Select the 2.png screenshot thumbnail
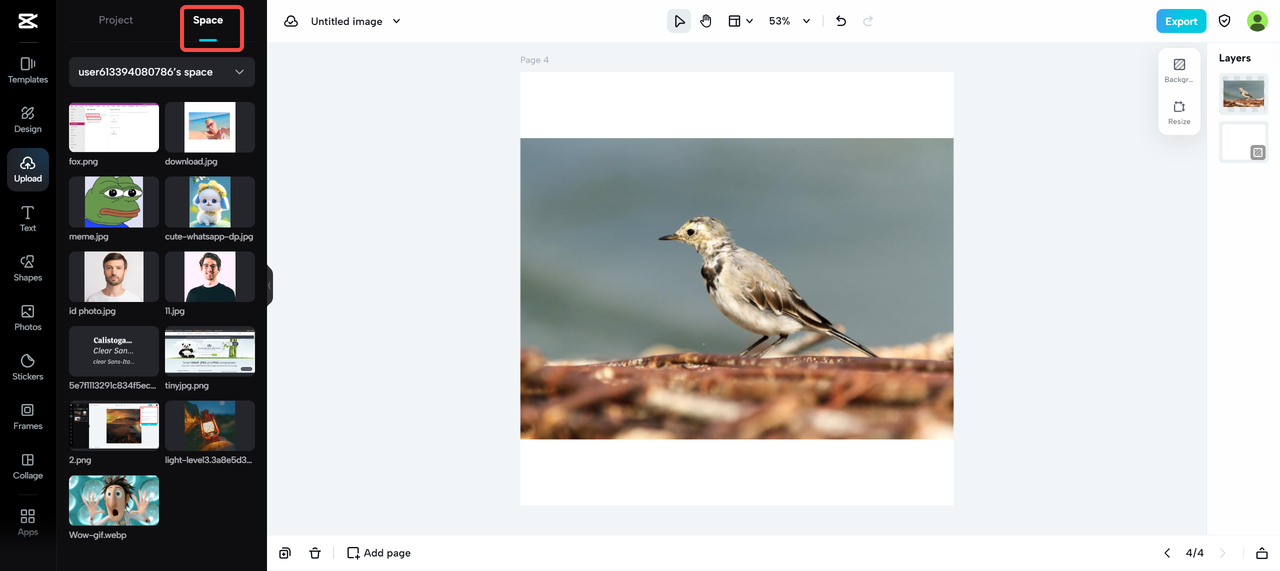 click(114, 426)
